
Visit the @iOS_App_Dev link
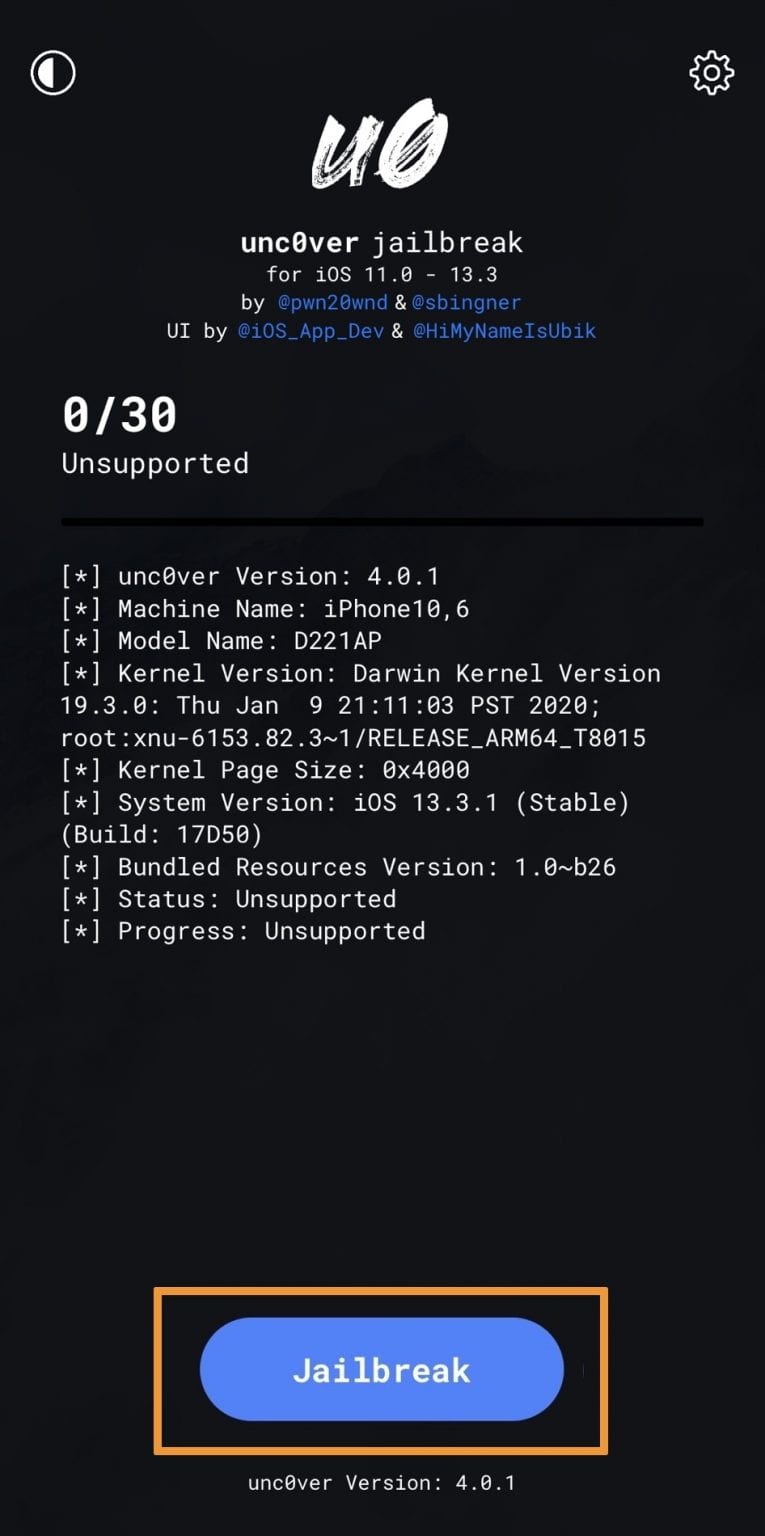pos(311,331)
